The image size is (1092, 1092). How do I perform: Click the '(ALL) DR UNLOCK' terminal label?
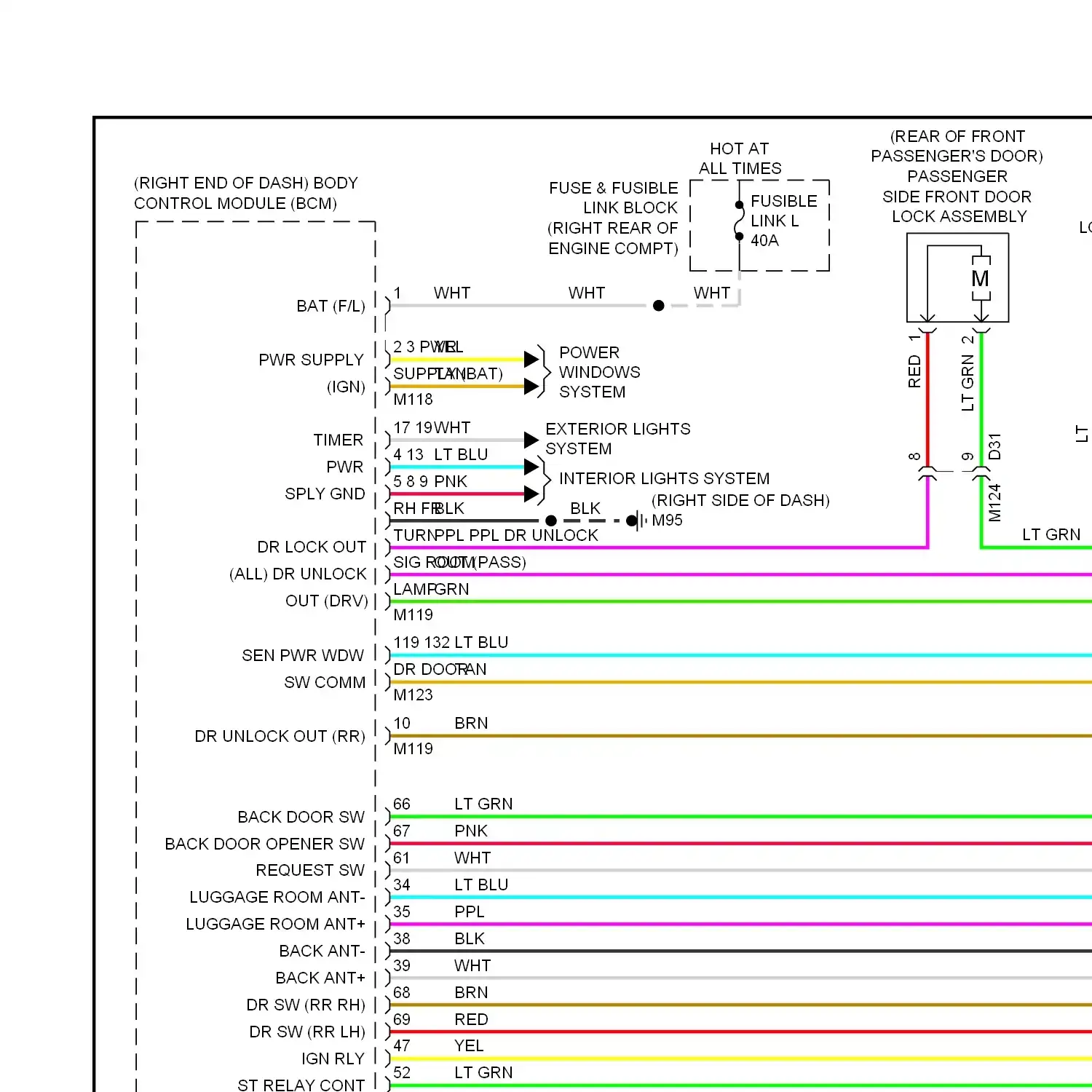tap(298, 574)
